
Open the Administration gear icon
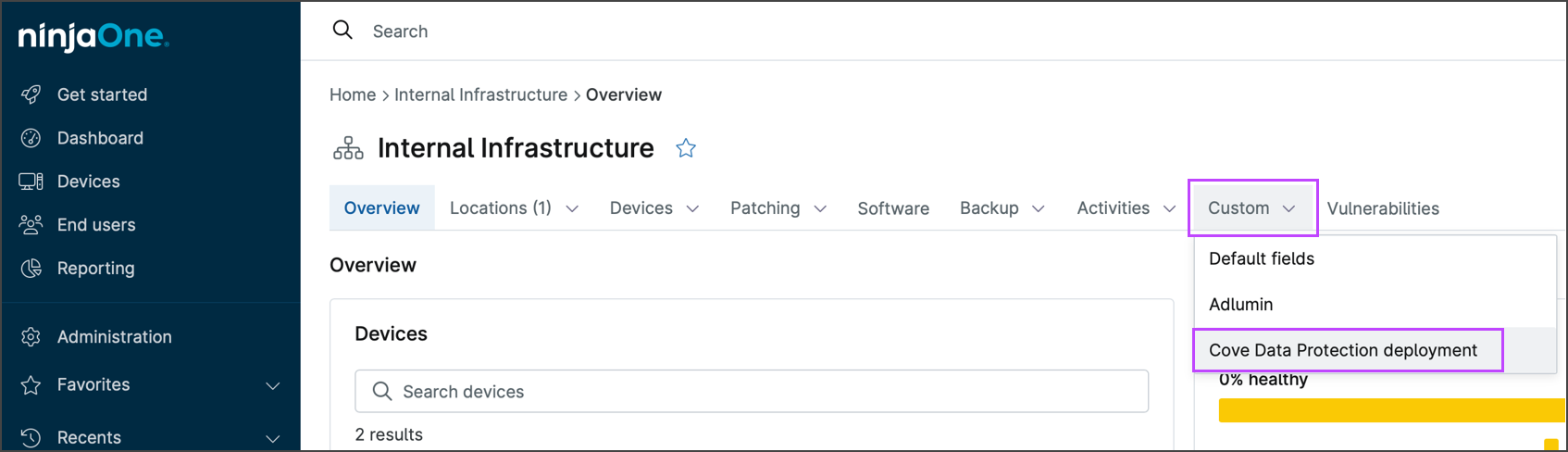[31, 337]
